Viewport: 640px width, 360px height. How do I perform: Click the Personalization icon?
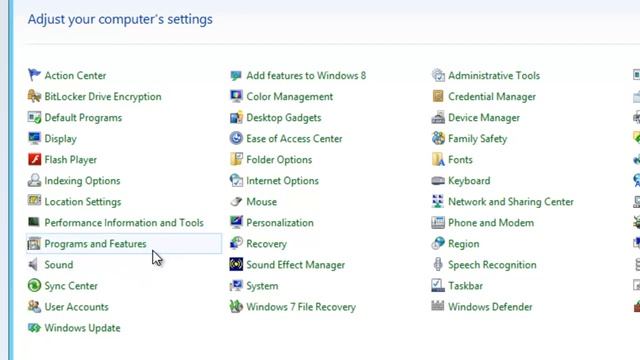(236, 222)
